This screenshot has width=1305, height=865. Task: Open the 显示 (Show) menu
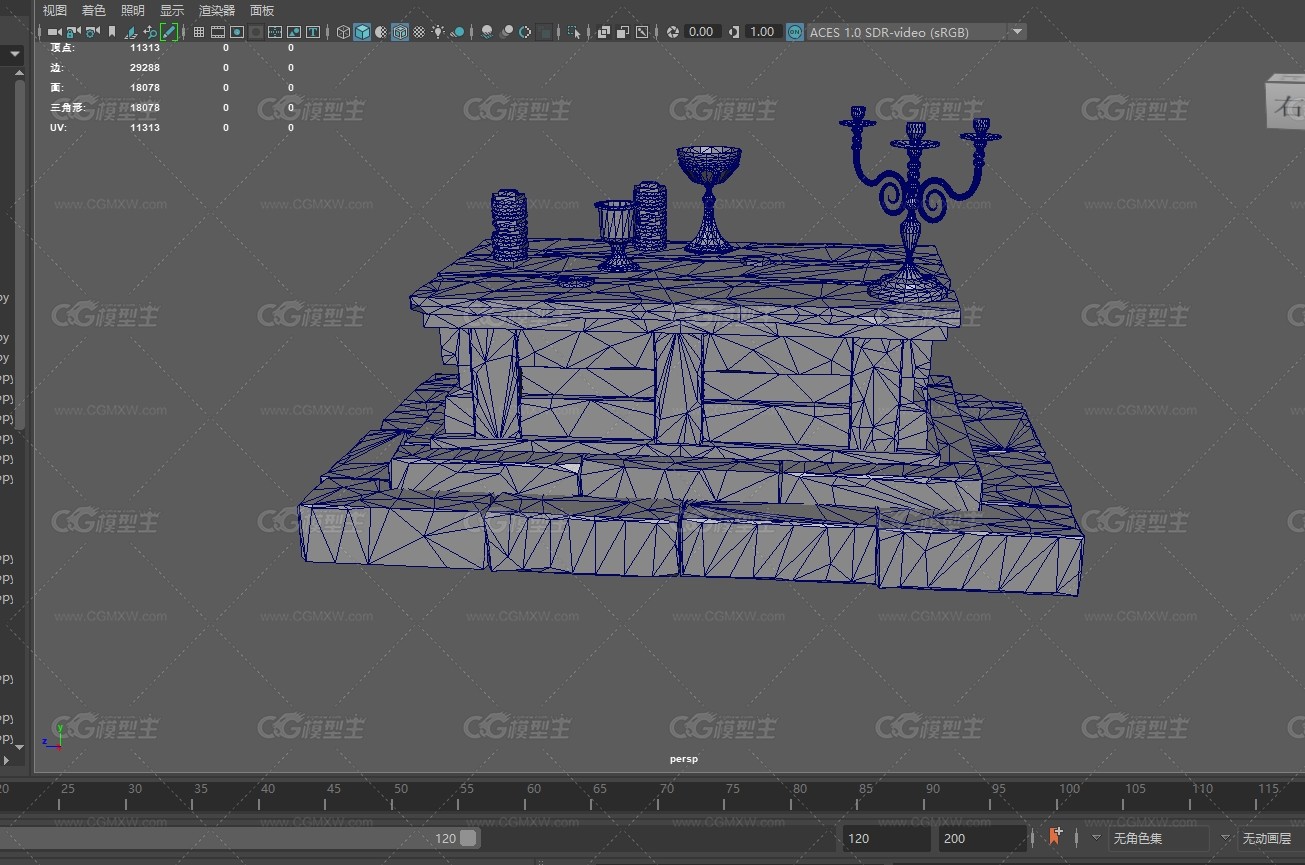[172, 10]
